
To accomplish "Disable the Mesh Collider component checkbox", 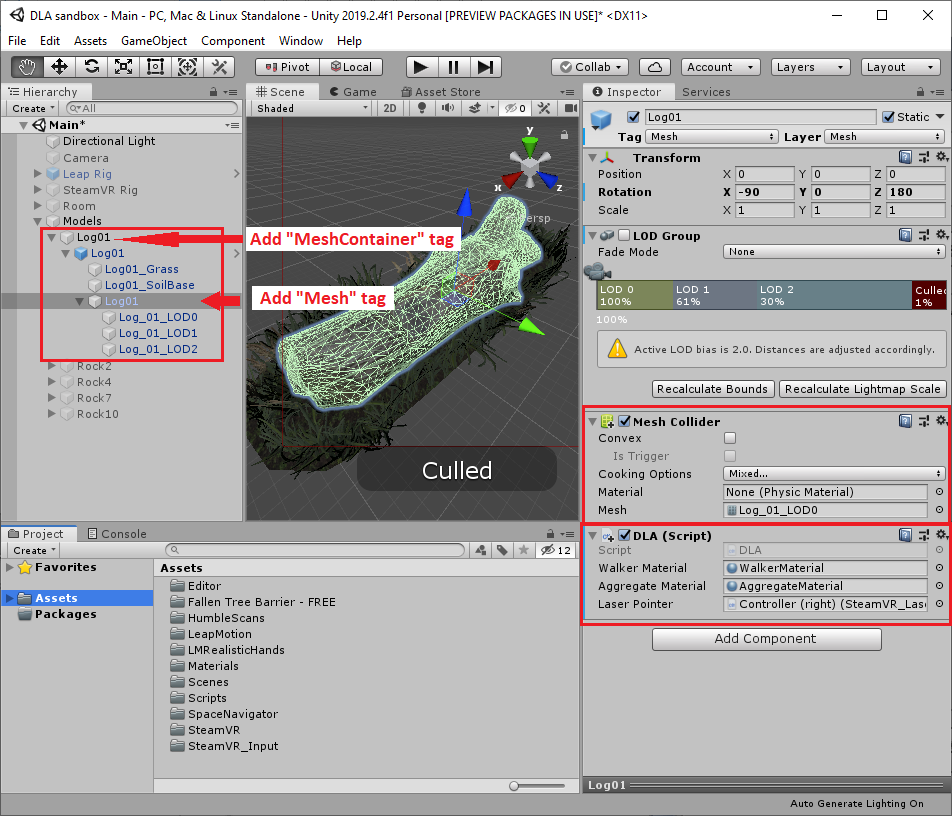I will 624,421.
